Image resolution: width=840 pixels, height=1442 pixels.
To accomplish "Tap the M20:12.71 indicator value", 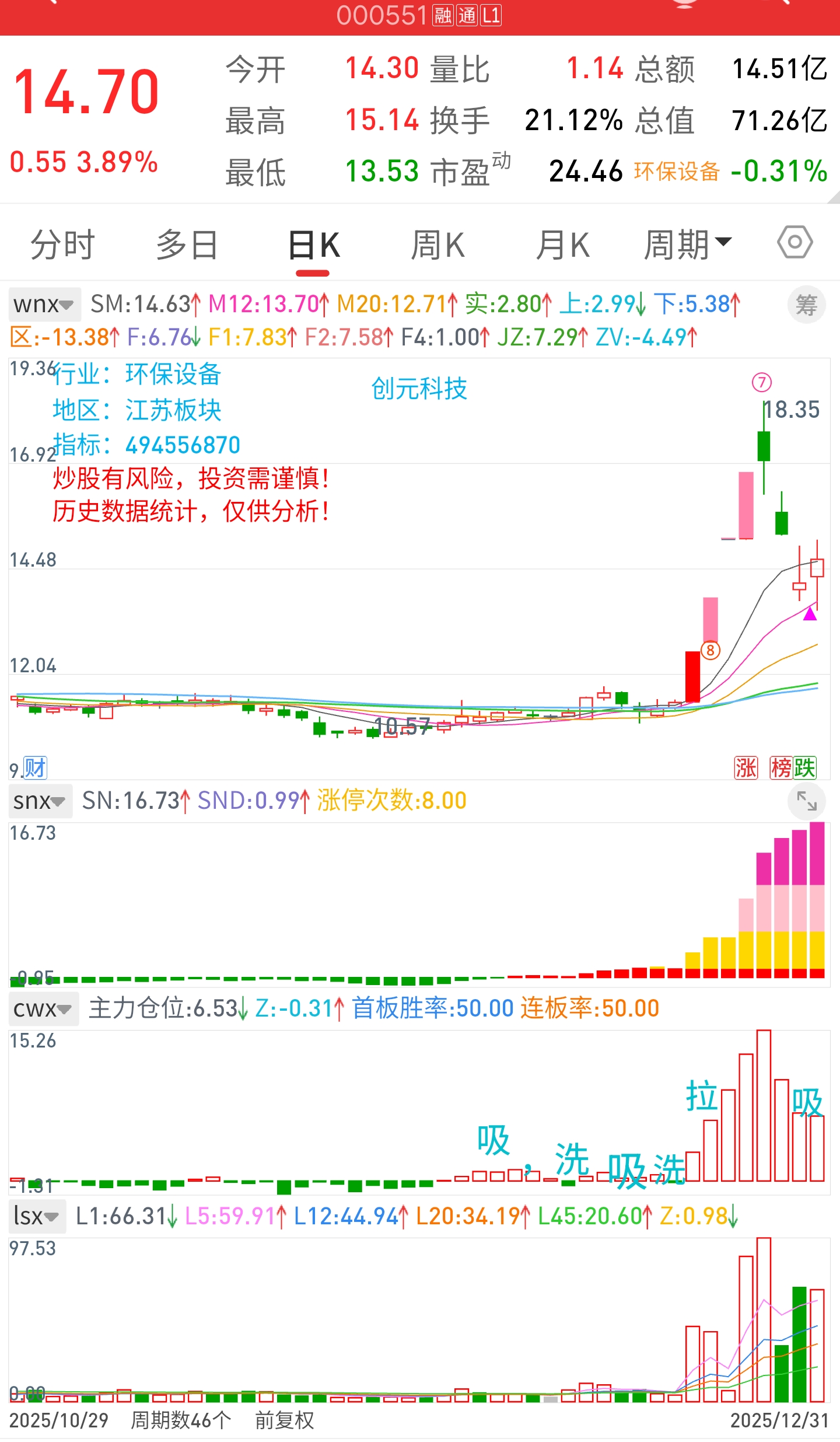I will (x=397, y=304).
